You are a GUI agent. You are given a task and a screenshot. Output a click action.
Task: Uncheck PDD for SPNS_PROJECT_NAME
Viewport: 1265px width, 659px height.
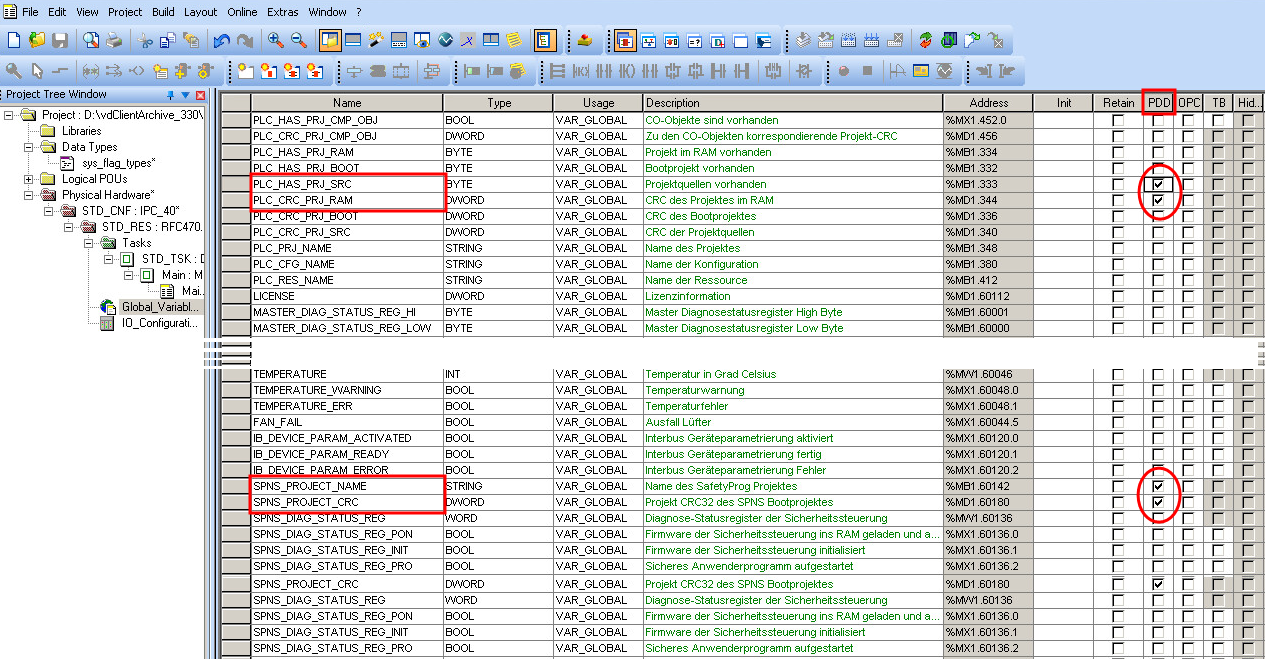(x=1158, y=486)
